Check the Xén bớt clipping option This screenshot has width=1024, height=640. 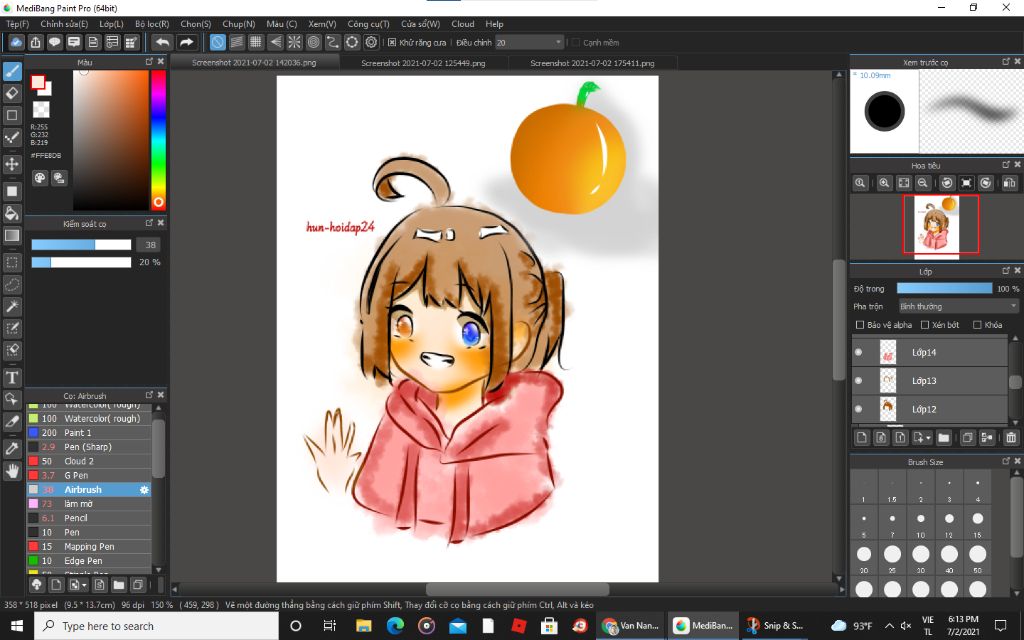pos(925,325)
